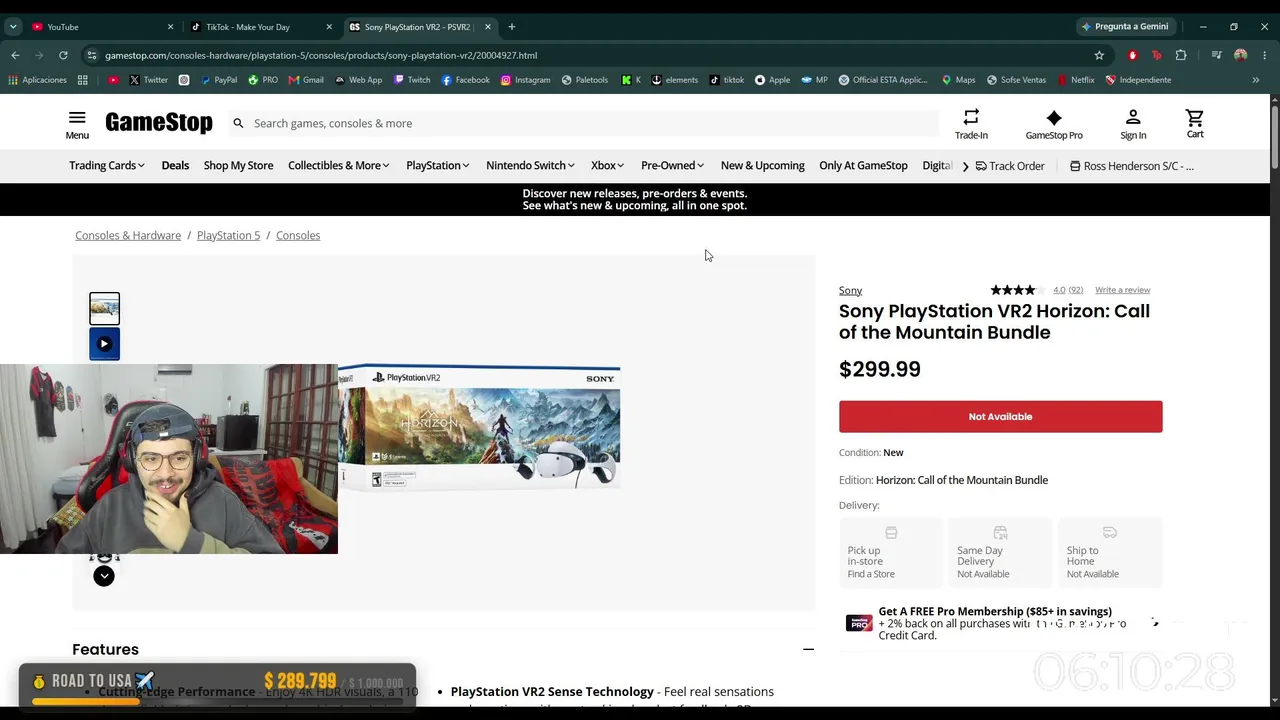The image size is (1280, 720).
Task: Open Only At GameStop menu item
Action: [863, 166]
